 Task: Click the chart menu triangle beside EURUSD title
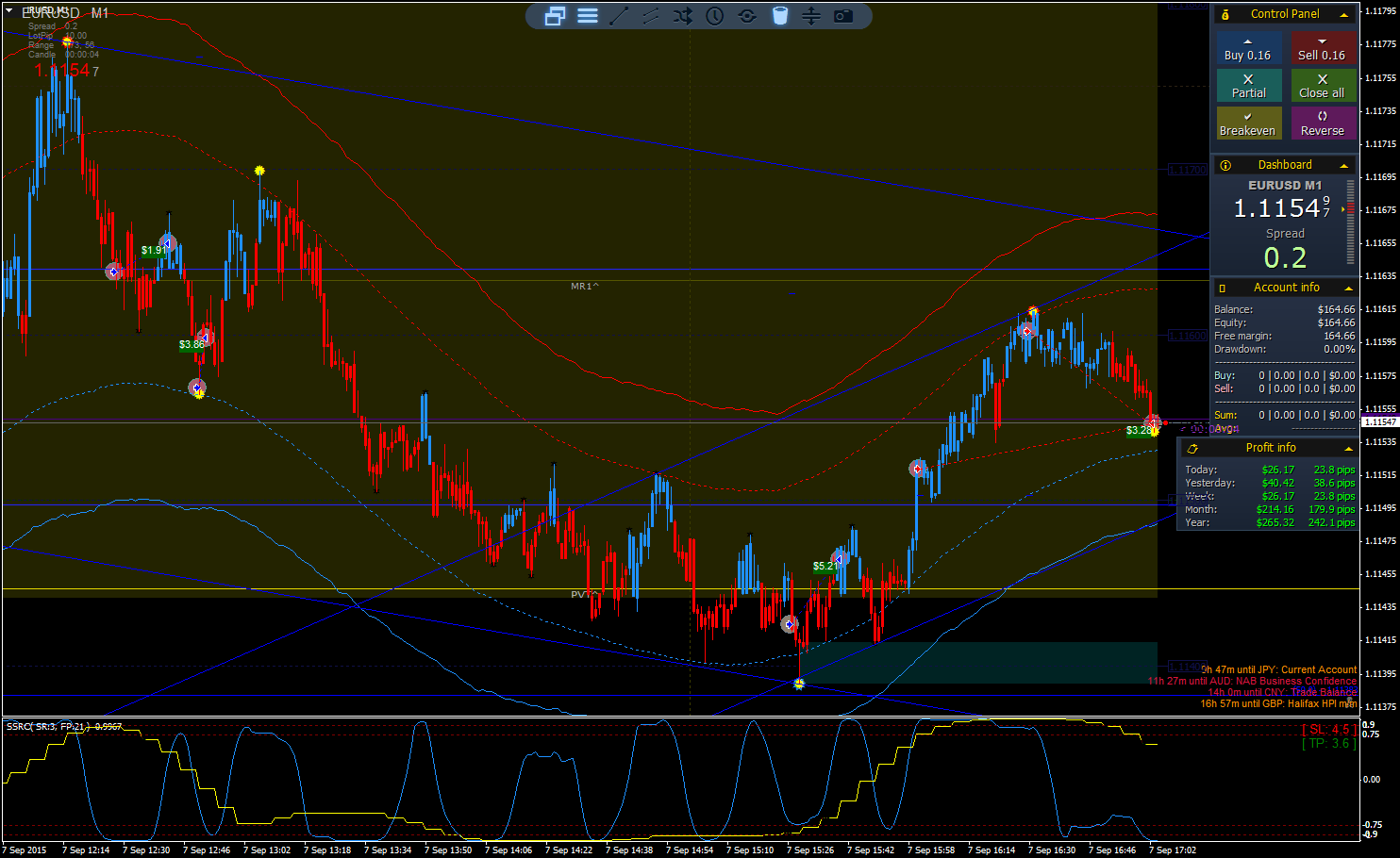pyautogui.click(x=10, y=11)
